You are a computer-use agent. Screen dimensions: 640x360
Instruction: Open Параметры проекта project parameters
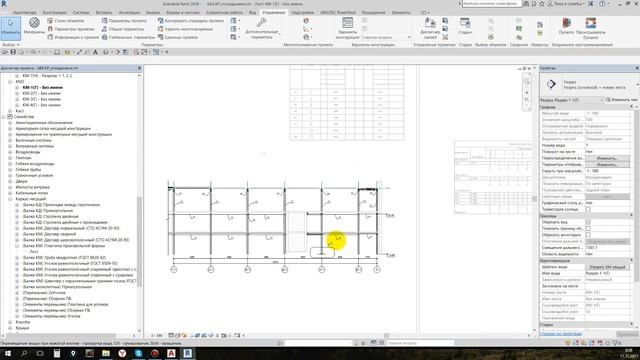[124, 20]
